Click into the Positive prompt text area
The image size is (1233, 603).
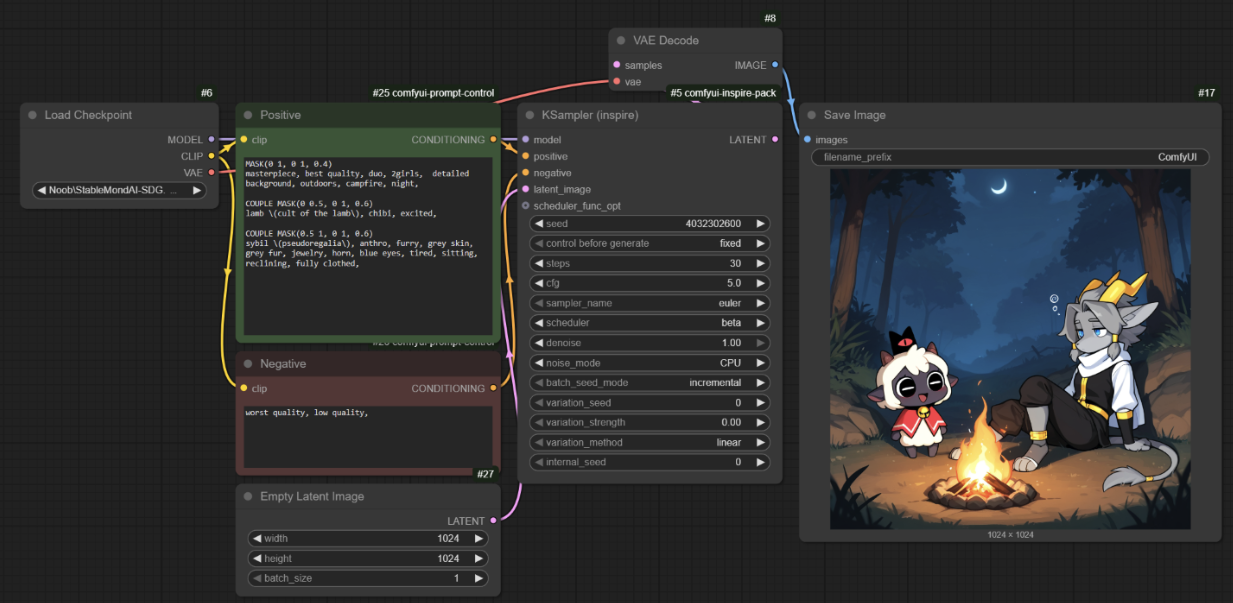click(x=368, y=245)
